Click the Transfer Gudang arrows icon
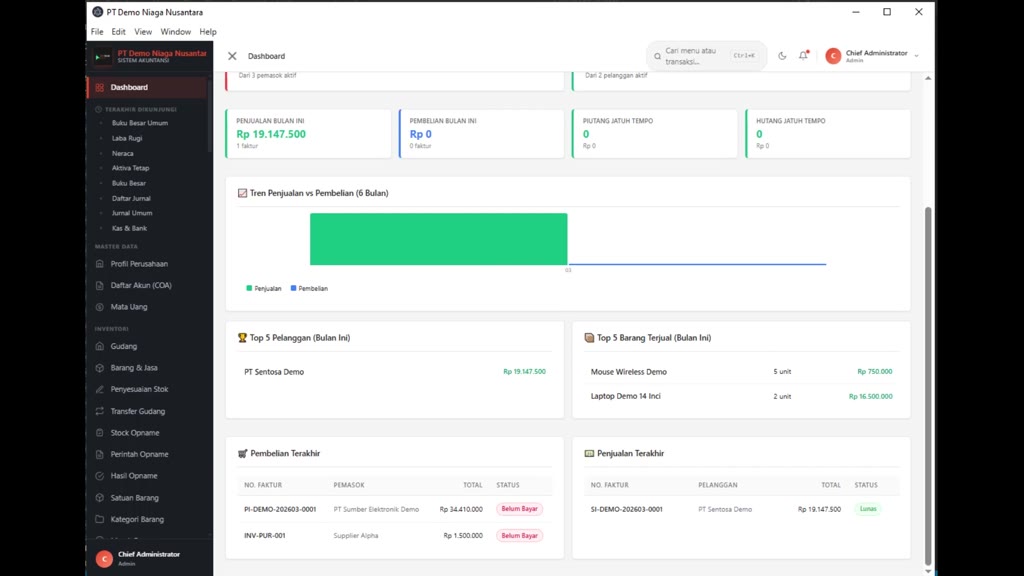This screenshot has height=576, width=1024. point(99,411)
